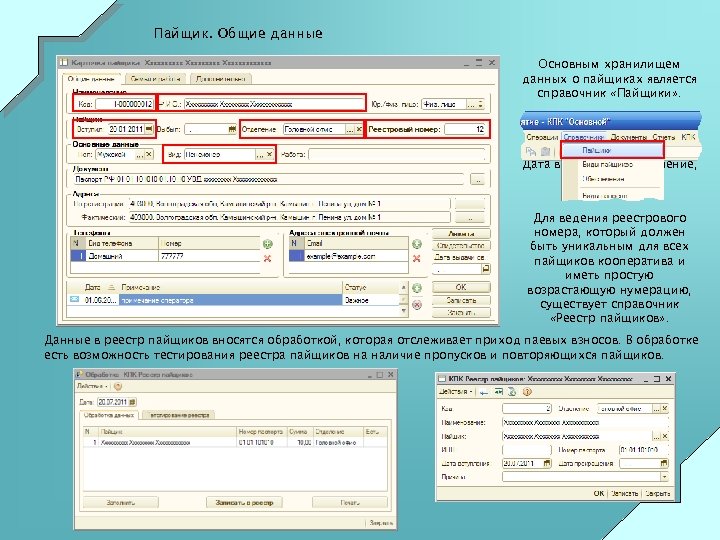Viewport: 720px width, 540px height.
Task: Clear the Отделение field with X
Action: [x=359, y=130]
